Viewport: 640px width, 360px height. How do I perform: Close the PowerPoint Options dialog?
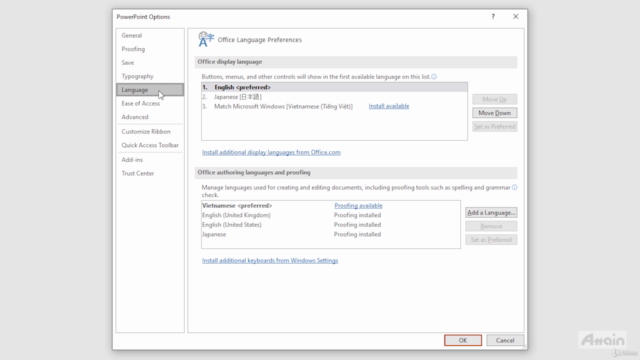click(x=516, y=16)
